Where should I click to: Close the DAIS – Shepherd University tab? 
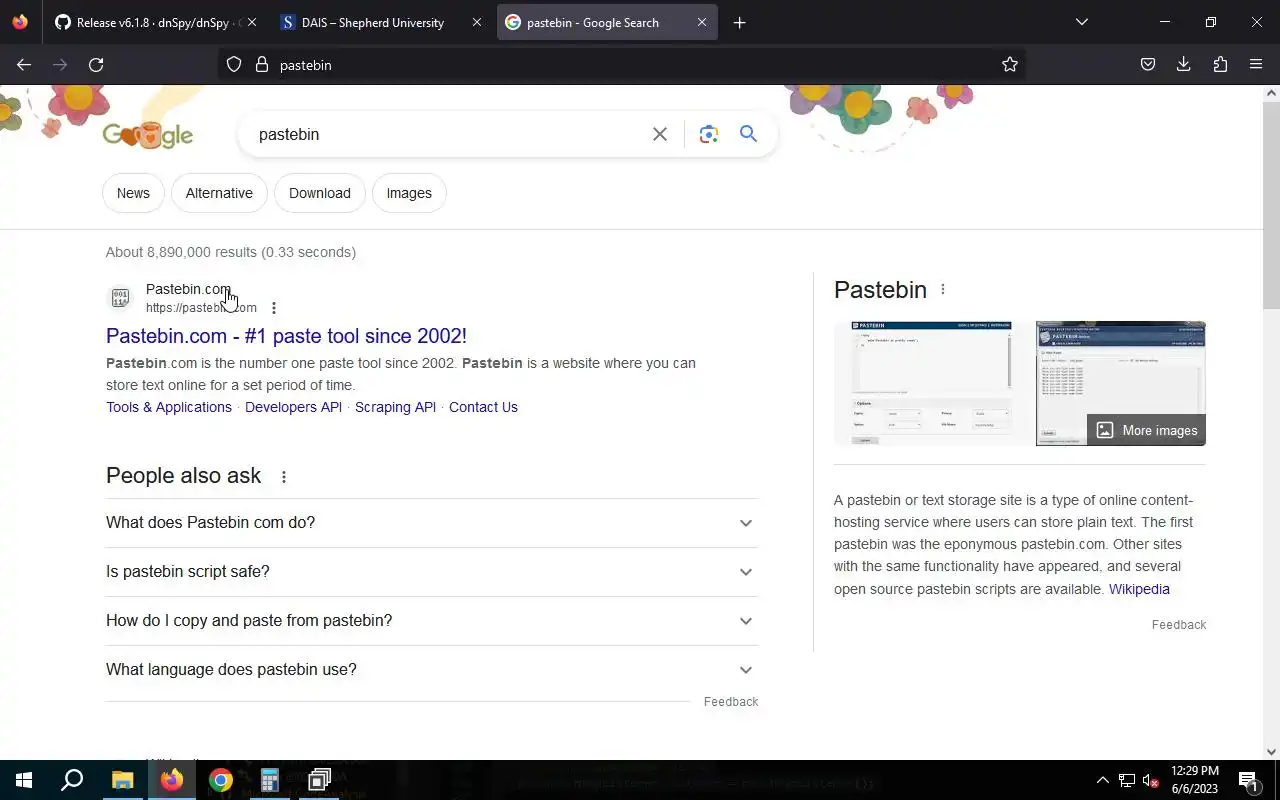pos(477,22)
